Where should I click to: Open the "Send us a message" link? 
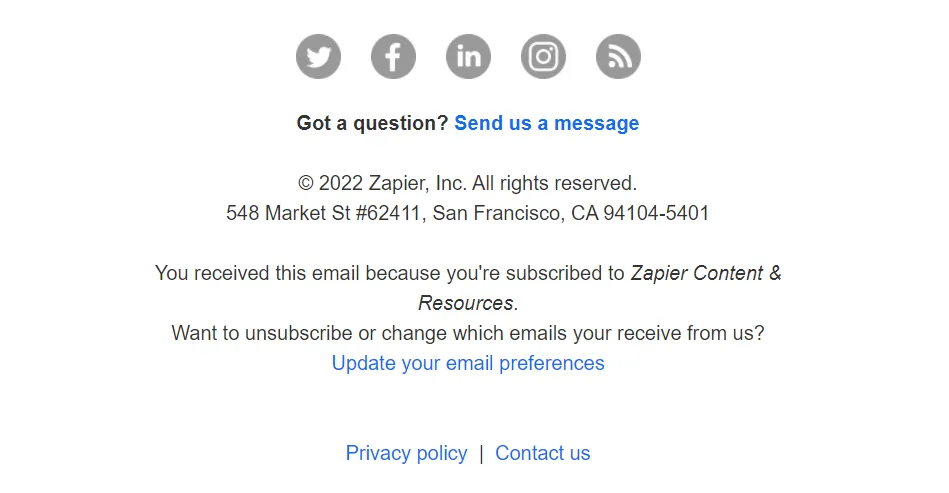coord(546,123)
